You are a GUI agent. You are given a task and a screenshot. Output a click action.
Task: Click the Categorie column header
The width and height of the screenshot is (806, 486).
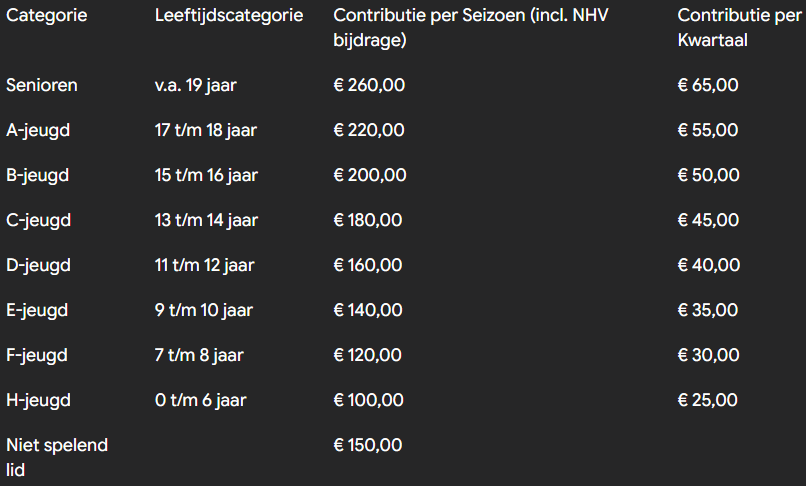coord(46,17)
